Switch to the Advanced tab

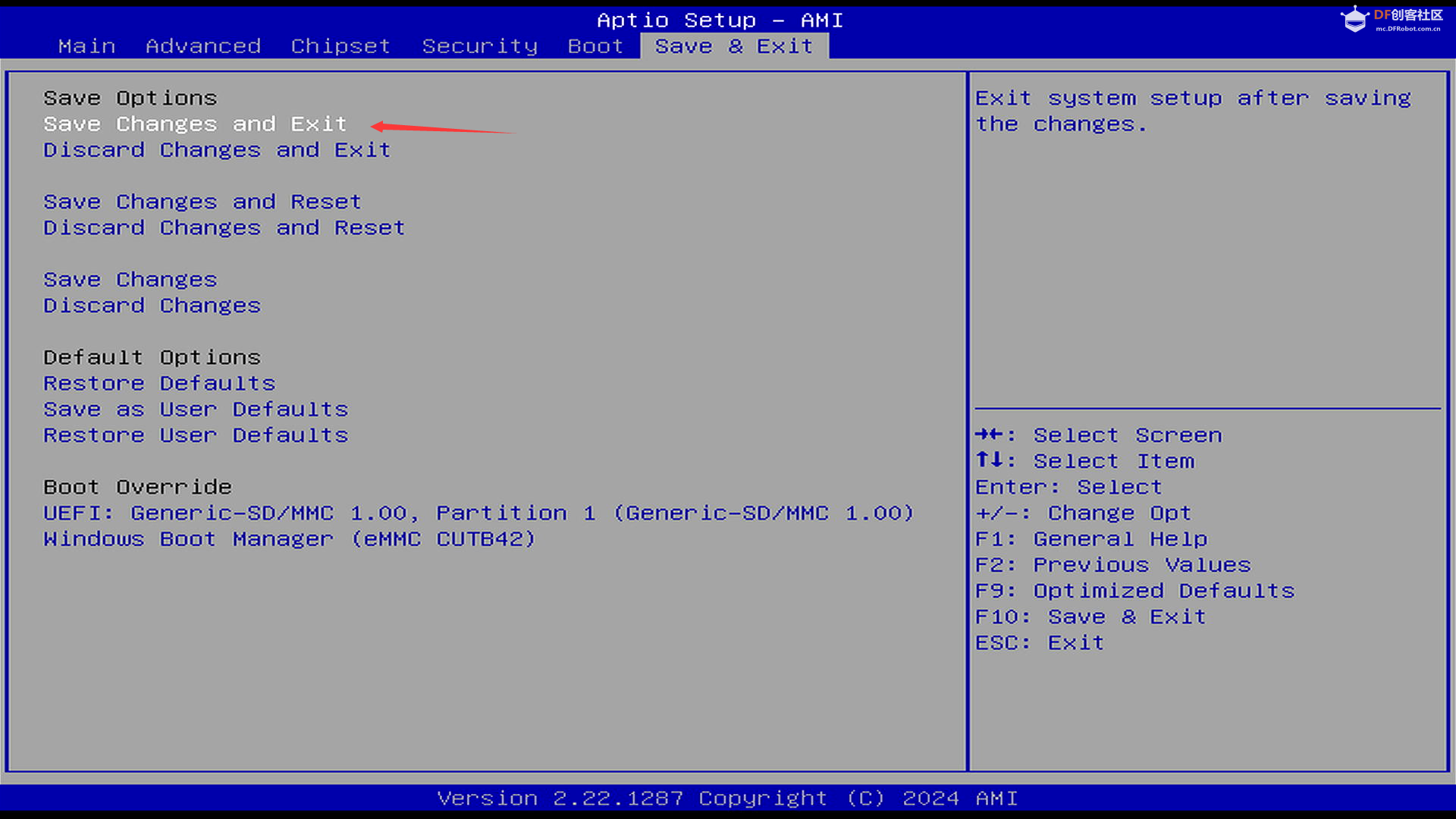(203, 46)
